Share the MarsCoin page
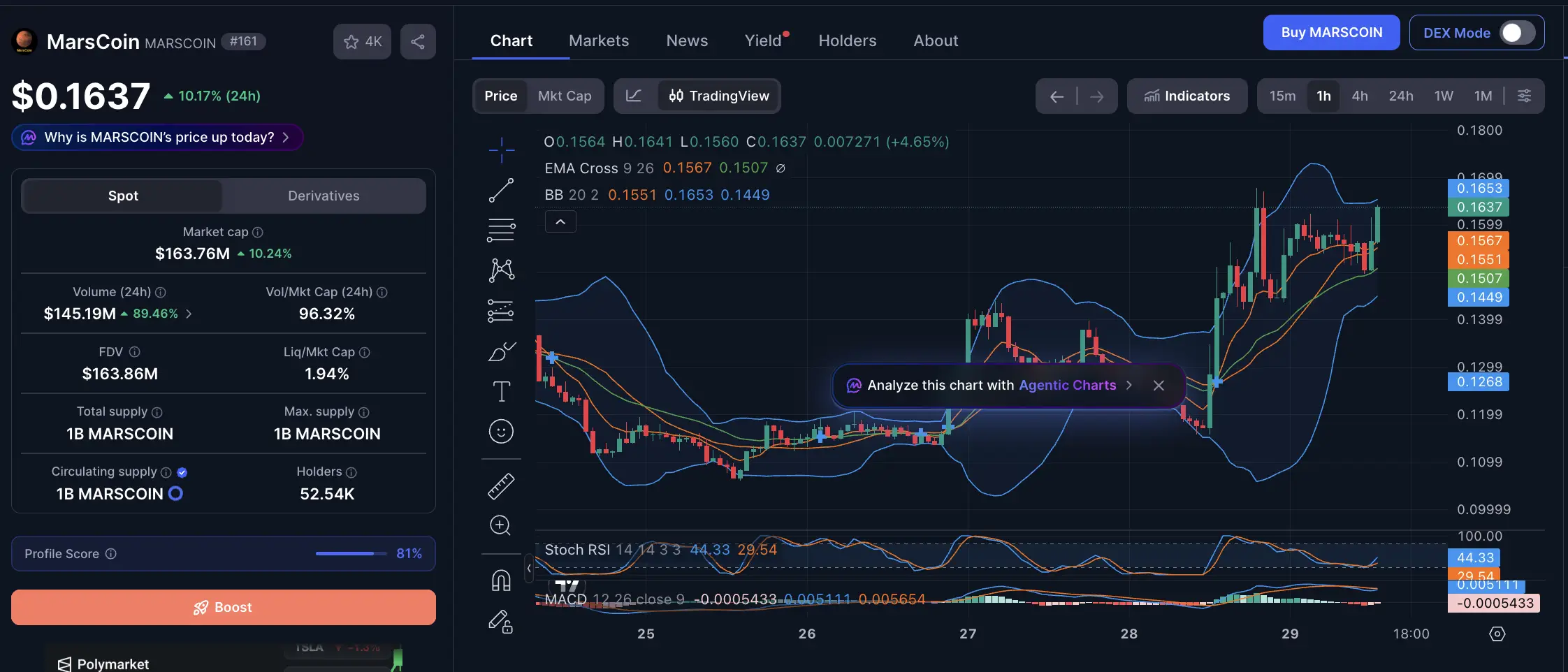The image size is (1568, 672). coord(418,41)
